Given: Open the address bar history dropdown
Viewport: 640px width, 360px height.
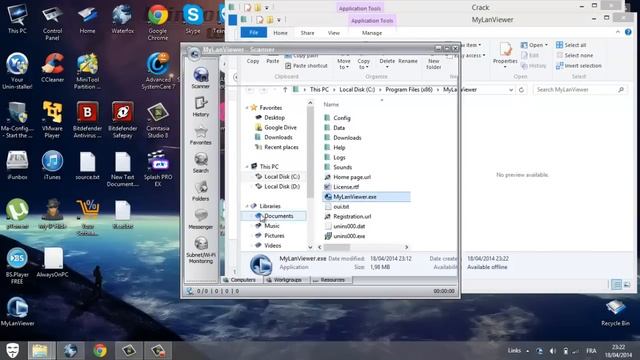Looking at the screenshot, I should pyautogui.click(x=511, y=90).
